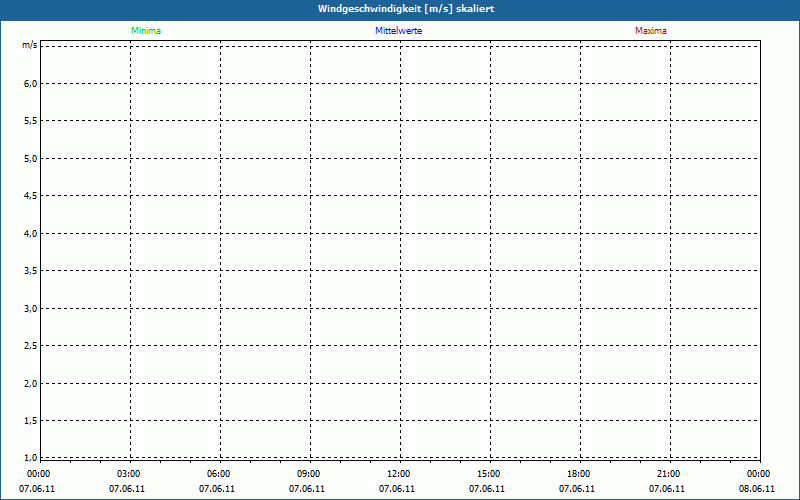Click the 07.06.11 date under 21:00
Image resolution: width=800 pixels, height=500 pixels.
(x=667, y=489)
